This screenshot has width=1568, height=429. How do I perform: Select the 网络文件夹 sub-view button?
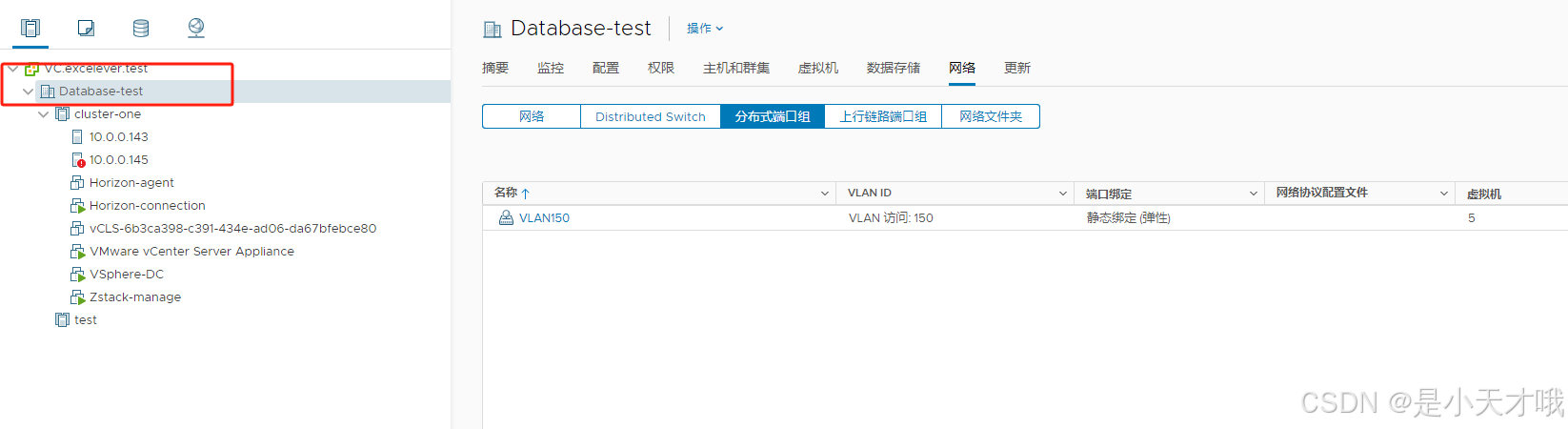[991, 116]
